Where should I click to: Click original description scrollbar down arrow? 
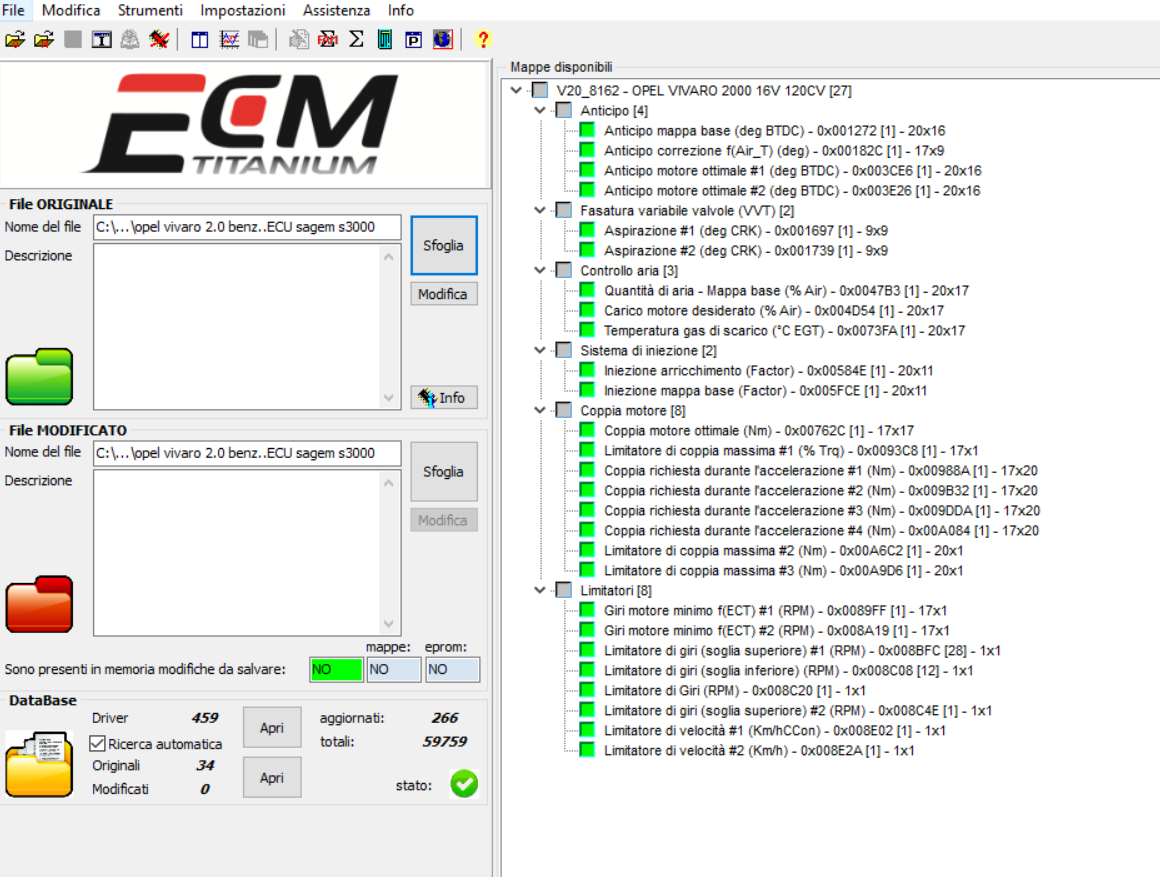[x=389, y=398]
